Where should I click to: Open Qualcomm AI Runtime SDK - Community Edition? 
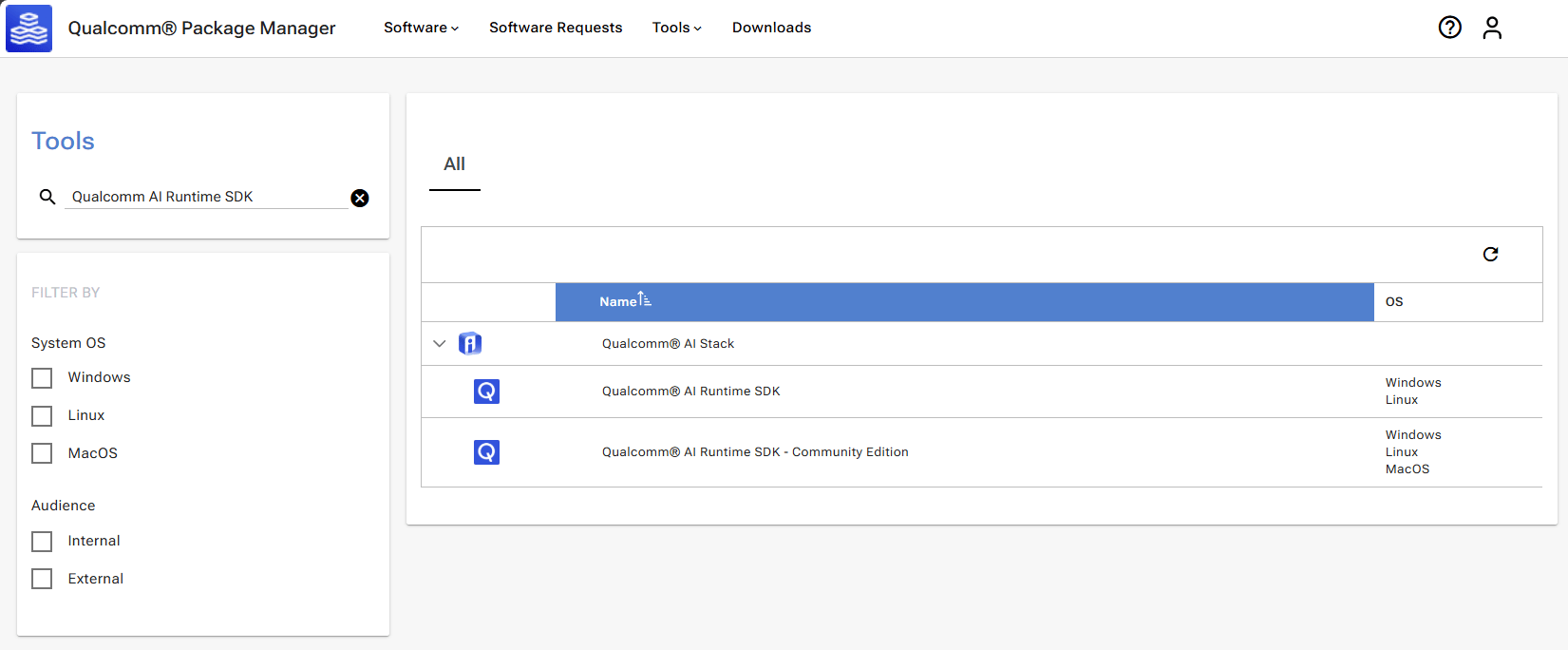click(x=755, y=452)
